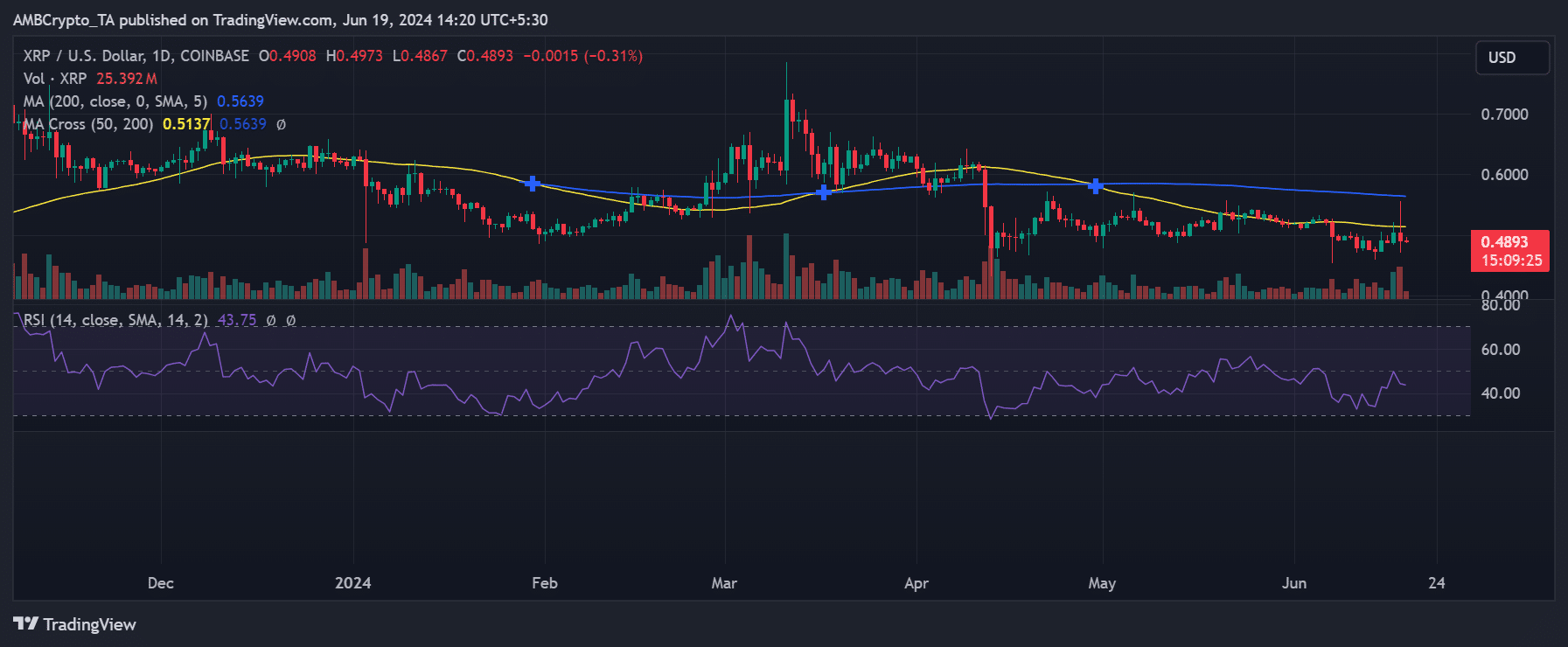Click the Jun date axis label

coord(1294,583)
